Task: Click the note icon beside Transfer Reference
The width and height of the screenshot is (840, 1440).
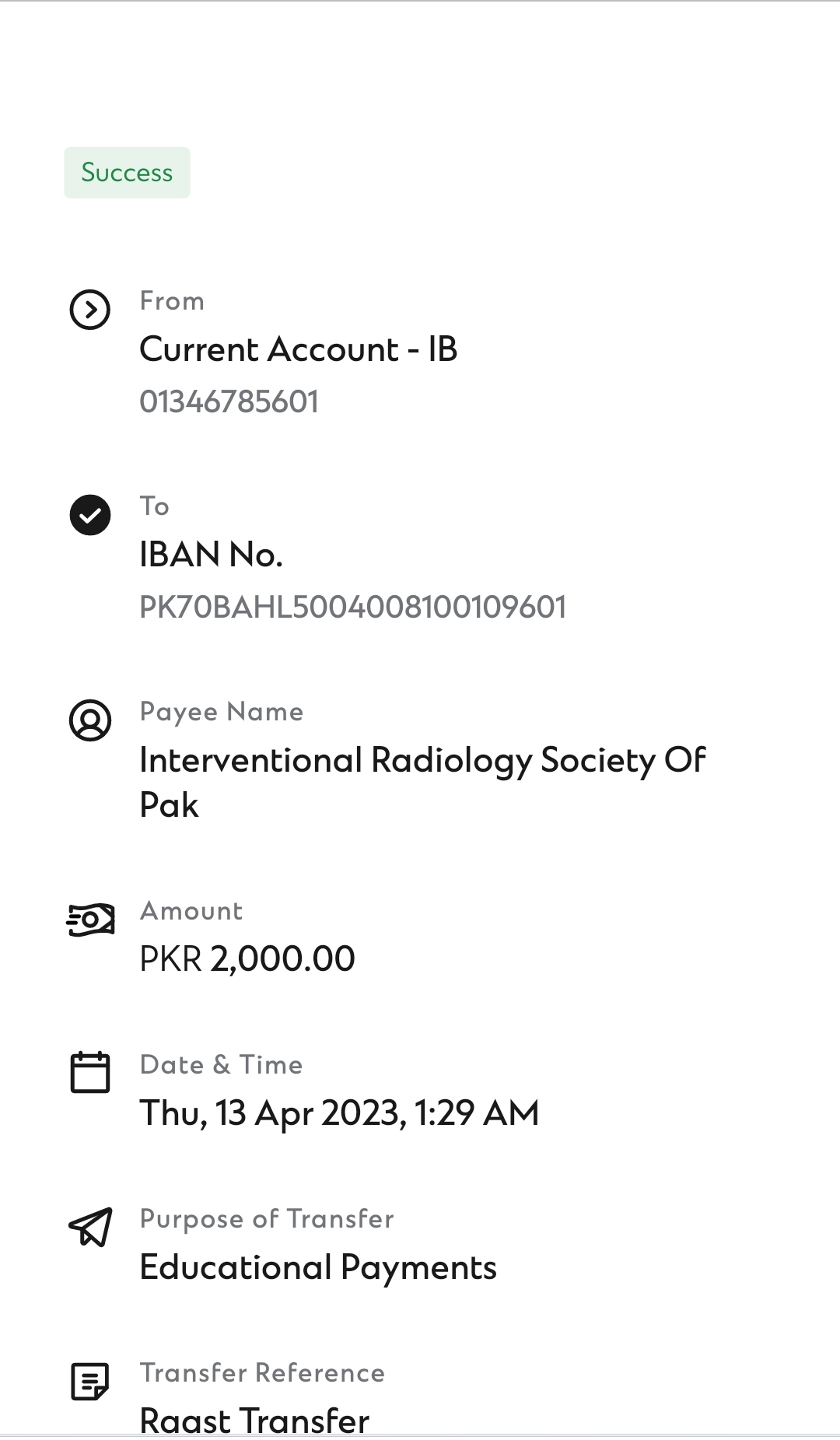Action: (x=90, y=1381)
